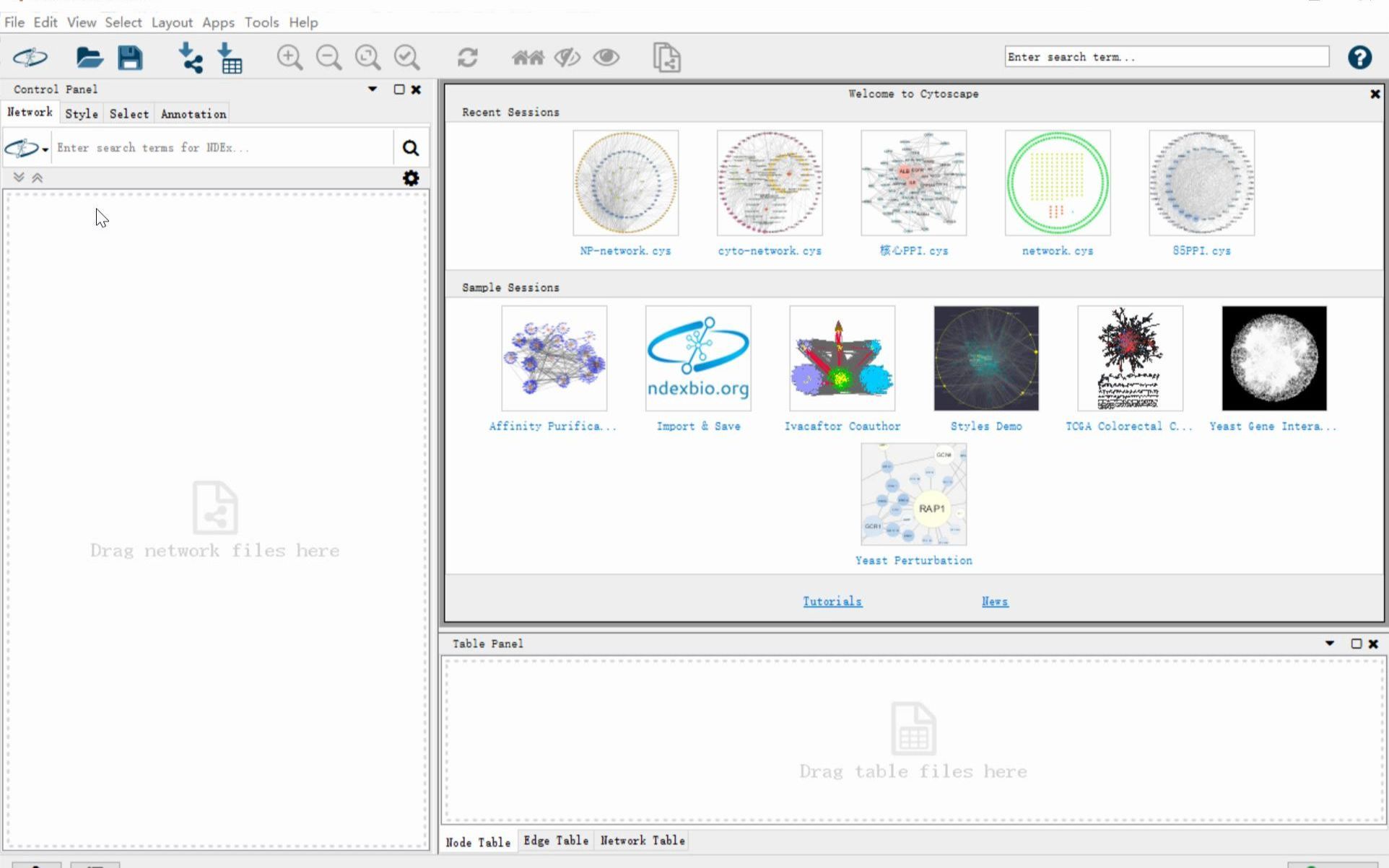Open NP-network.cys recent session
Image resolution: width=1389 pixels, height=868 pixels.
[x=625, y=183]
